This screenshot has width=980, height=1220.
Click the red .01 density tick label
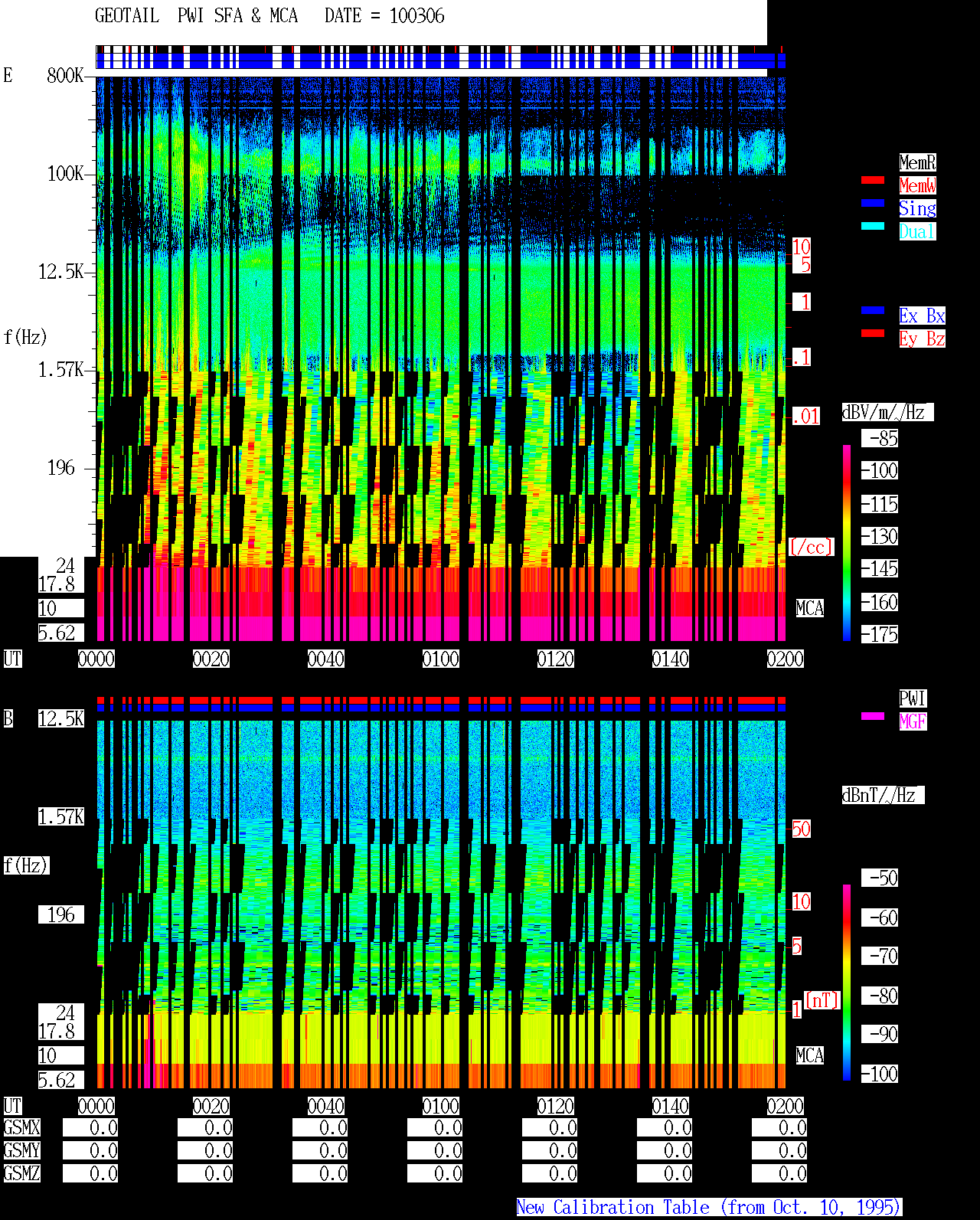pyautogui.click(x=805, y=417)
